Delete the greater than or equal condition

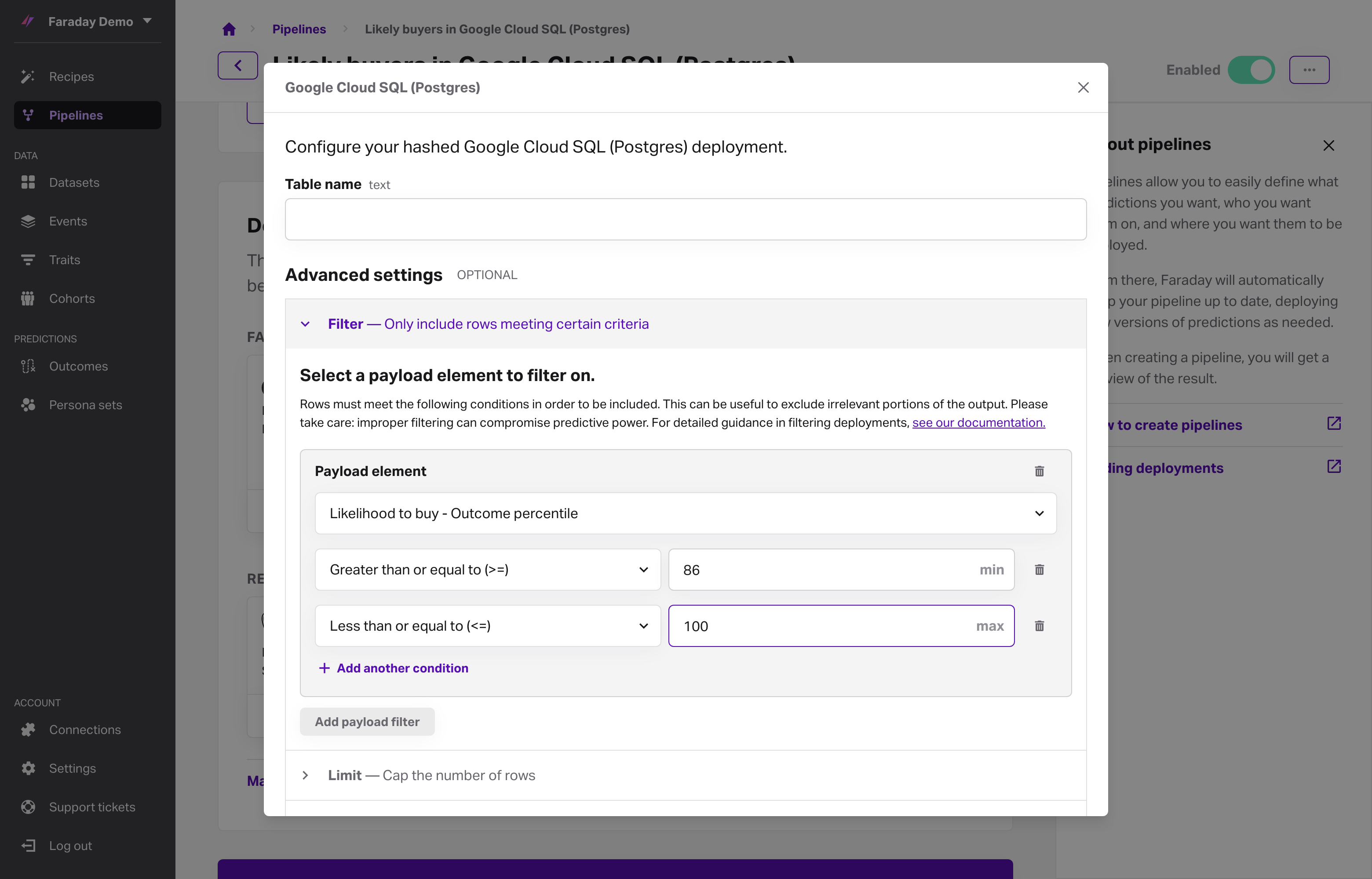pos(1039,570)
